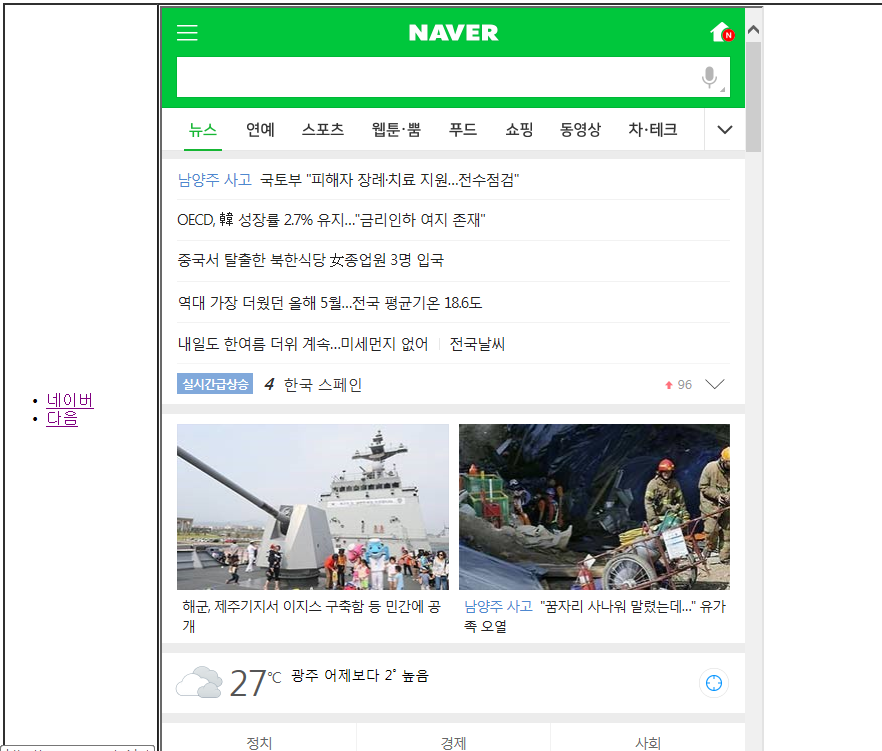This screenshot has height=751, width=882.
Task: Open the home icon with N badge
Action: (722, 32)
